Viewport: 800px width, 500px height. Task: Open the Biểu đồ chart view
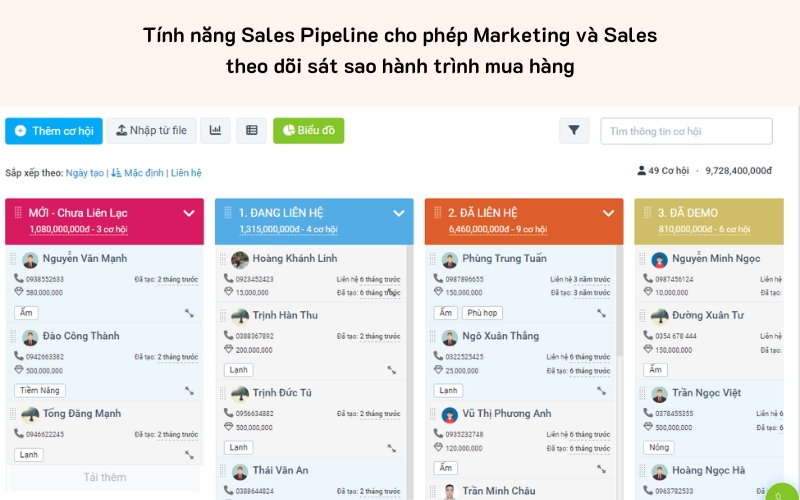point(309,131)
